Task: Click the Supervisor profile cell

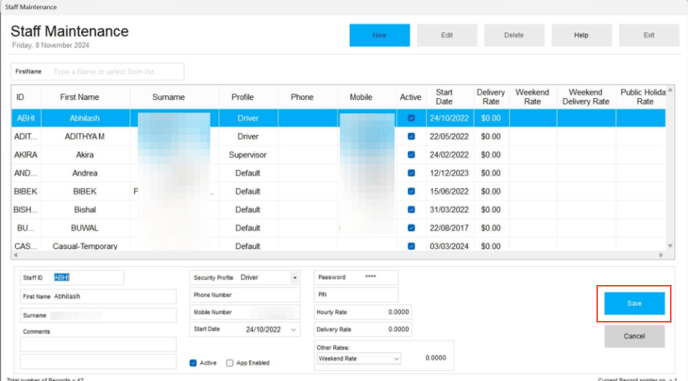Action: tap(248, 155)
